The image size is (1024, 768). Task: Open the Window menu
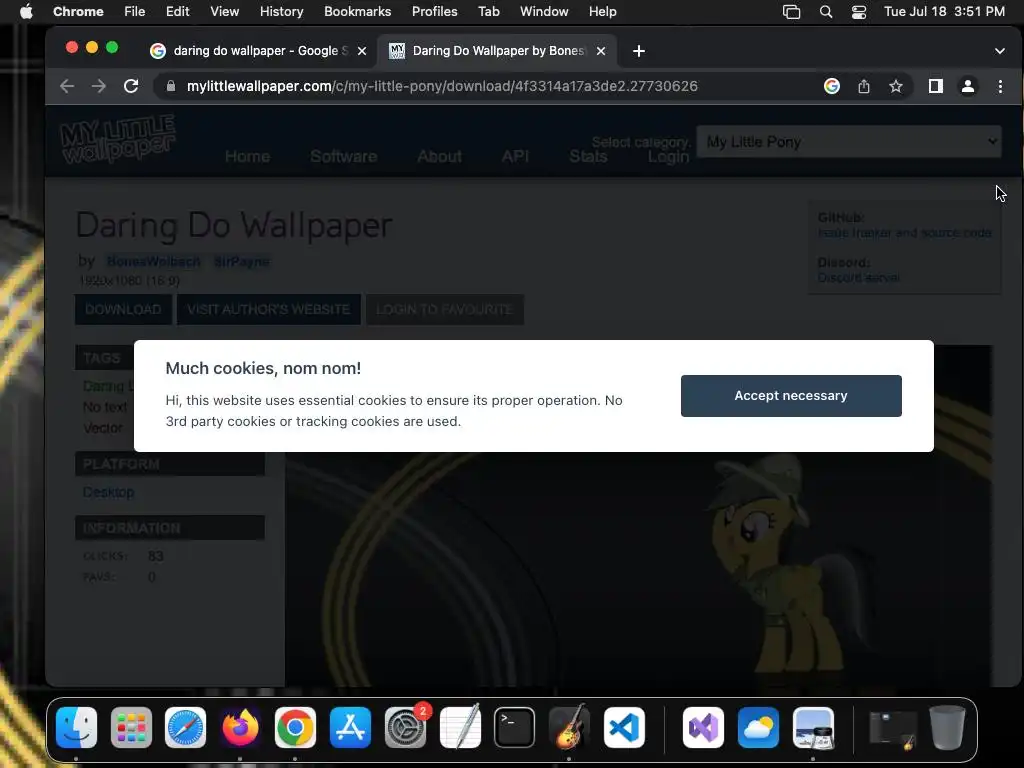click(544, 12)
